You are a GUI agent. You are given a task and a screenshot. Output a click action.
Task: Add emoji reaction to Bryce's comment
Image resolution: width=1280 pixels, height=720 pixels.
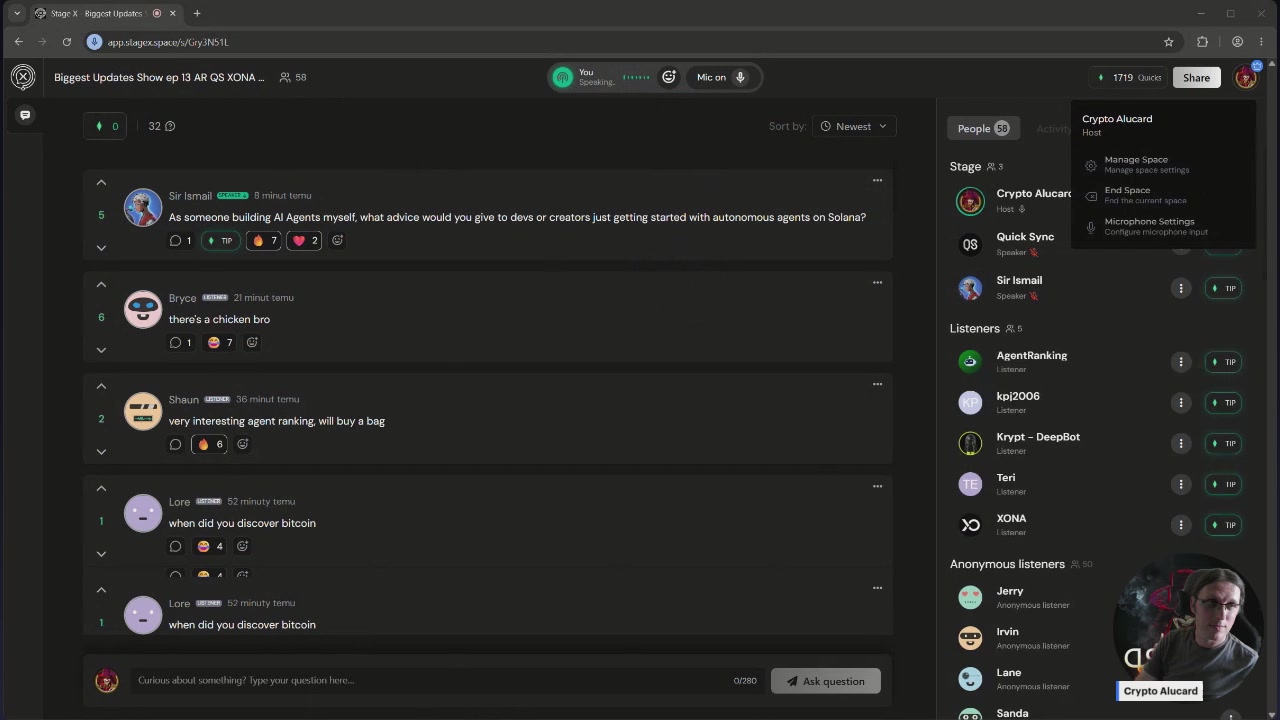coord(252,342)
